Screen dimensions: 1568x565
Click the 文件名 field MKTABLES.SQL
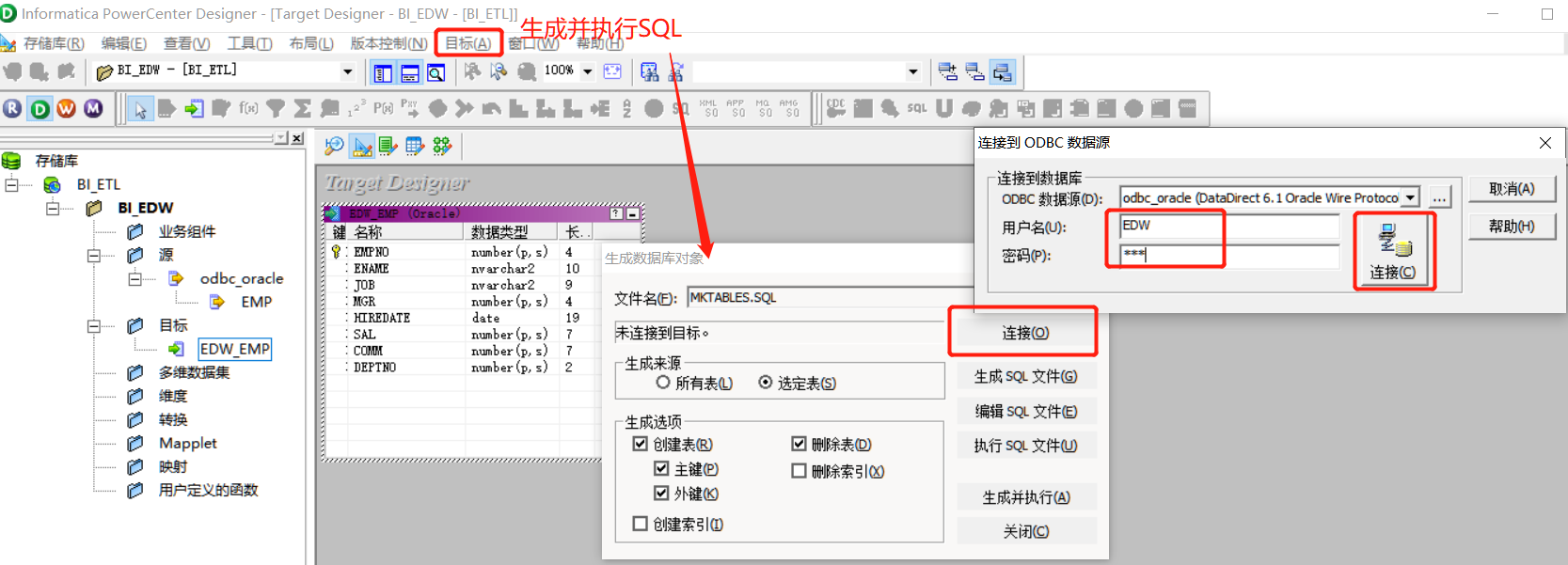point(830,297)
